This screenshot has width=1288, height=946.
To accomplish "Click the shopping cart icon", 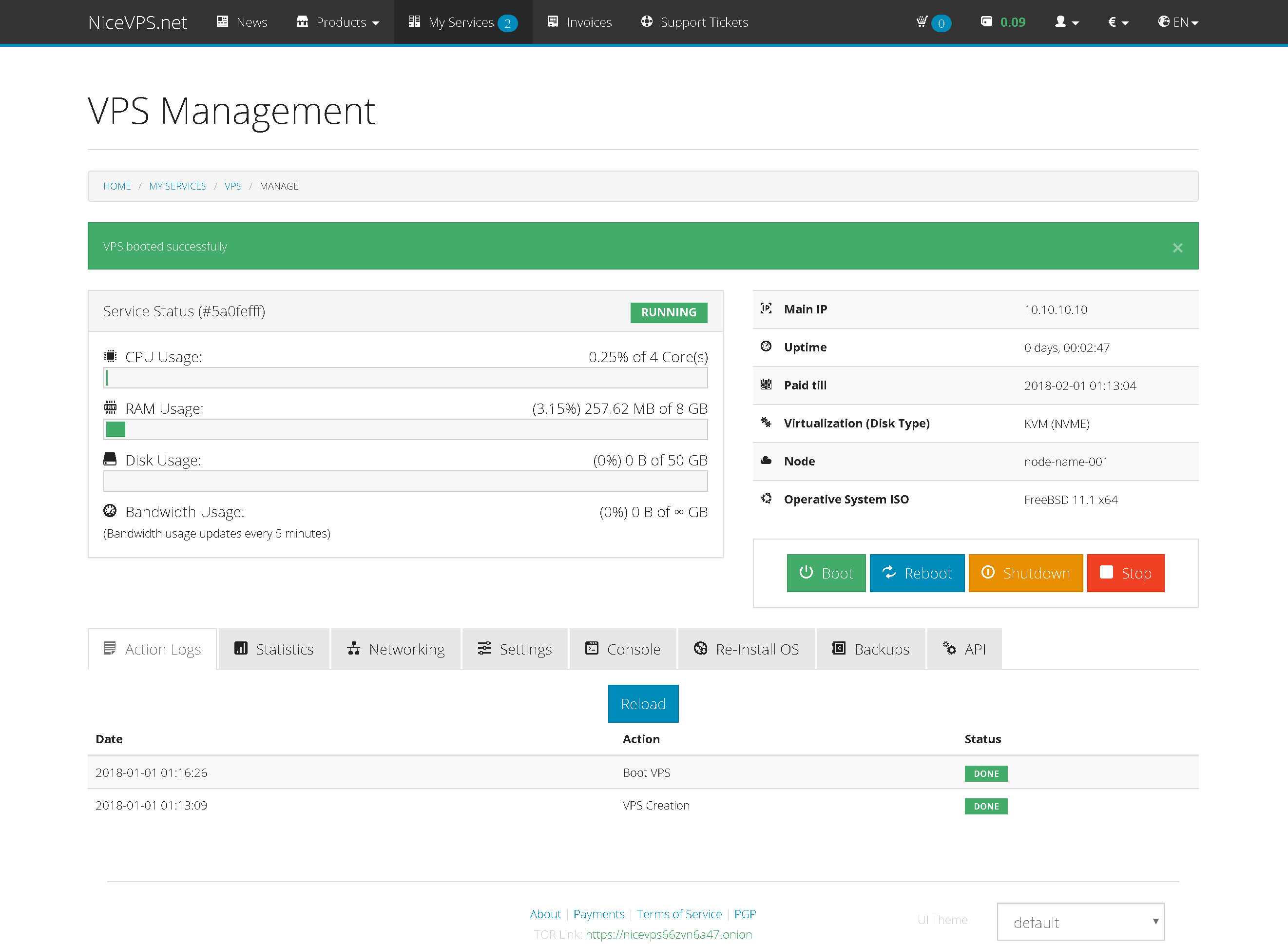I will pos(922,22).
